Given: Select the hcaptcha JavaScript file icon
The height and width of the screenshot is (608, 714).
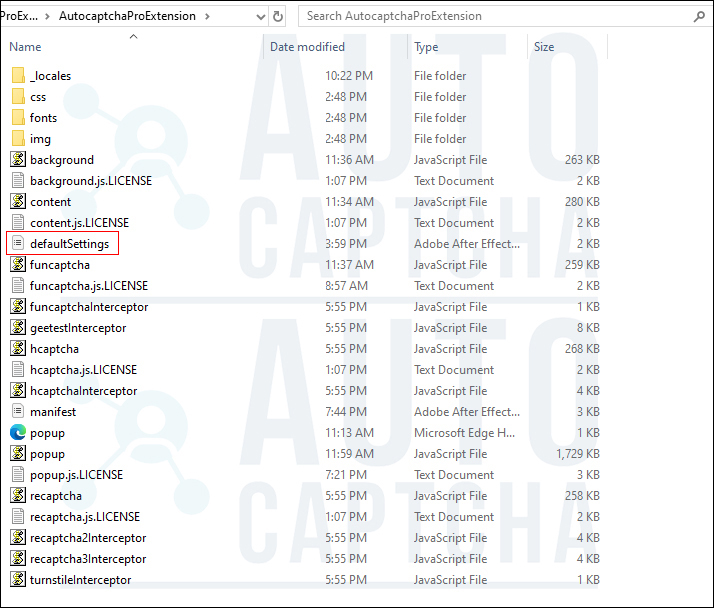Looking at the screenshot, I should [18, 348].
